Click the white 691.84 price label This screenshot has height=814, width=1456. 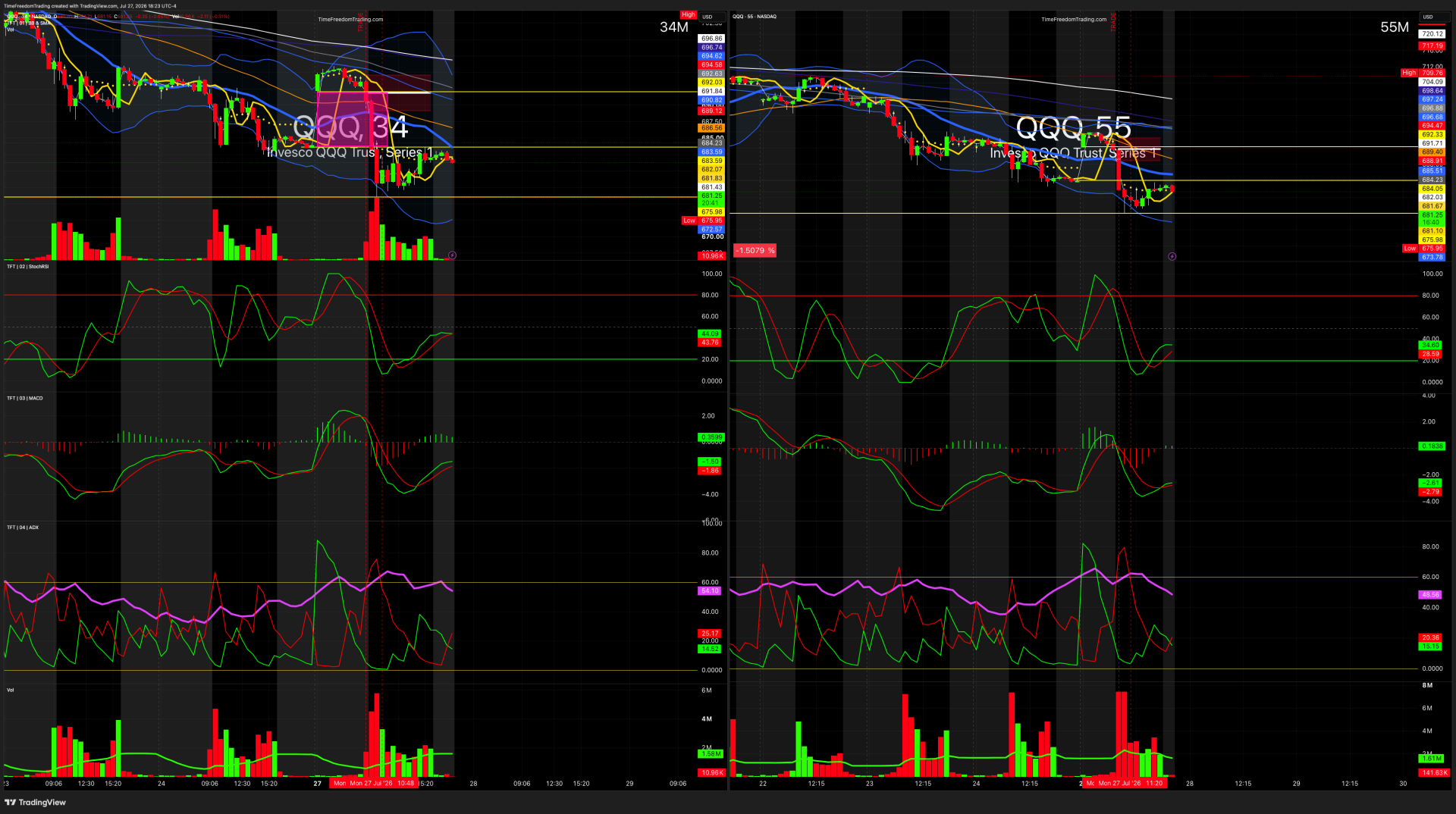click(711, 92)
